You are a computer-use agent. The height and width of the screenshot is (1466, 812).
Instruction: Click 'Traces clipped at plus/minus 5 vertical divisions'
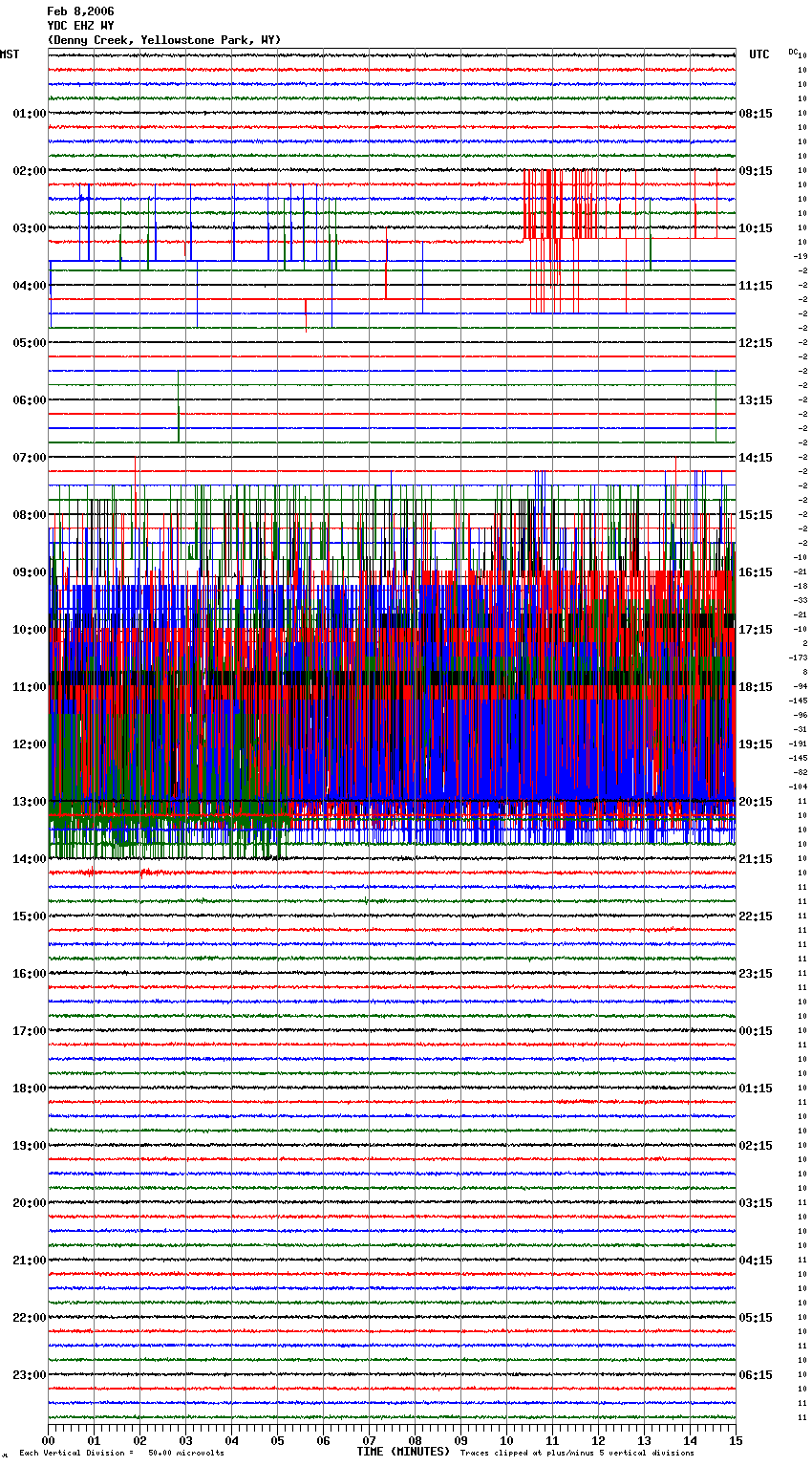[x=577, y=1454]
